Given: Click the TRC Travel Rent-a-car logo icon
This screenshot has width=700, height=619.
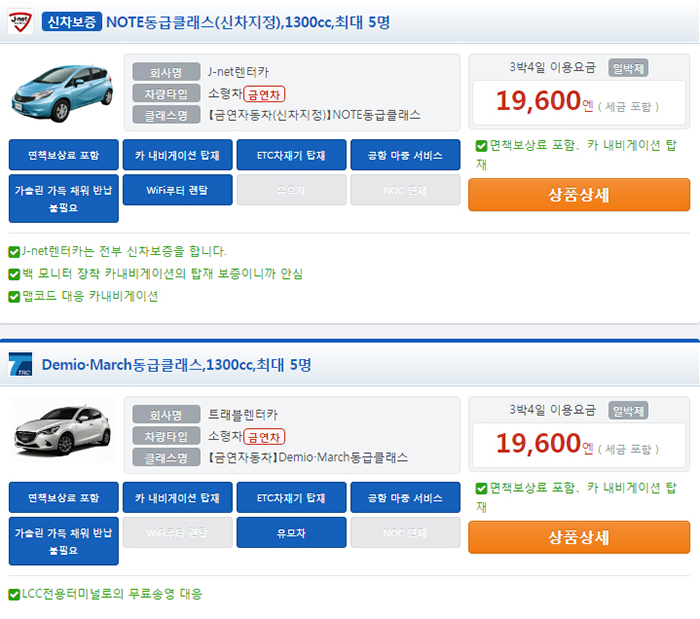Looking at the screenshot, I should click(x=20, y=364).
